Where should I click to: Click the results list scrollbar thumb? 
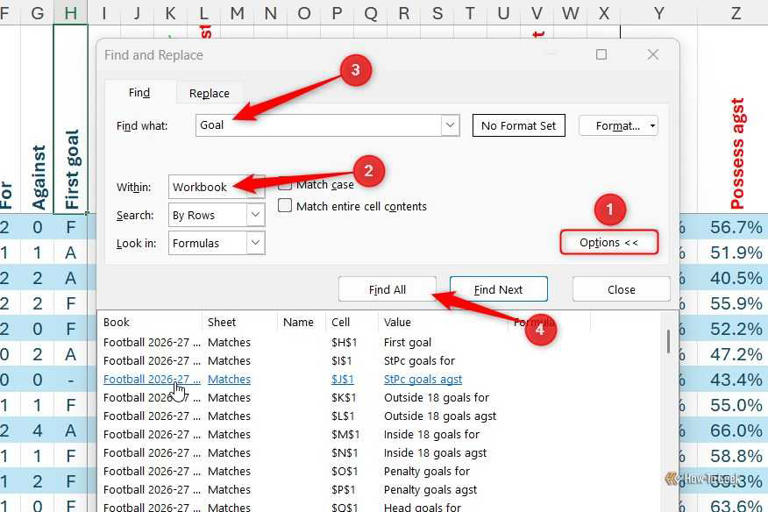coord(668,341)
